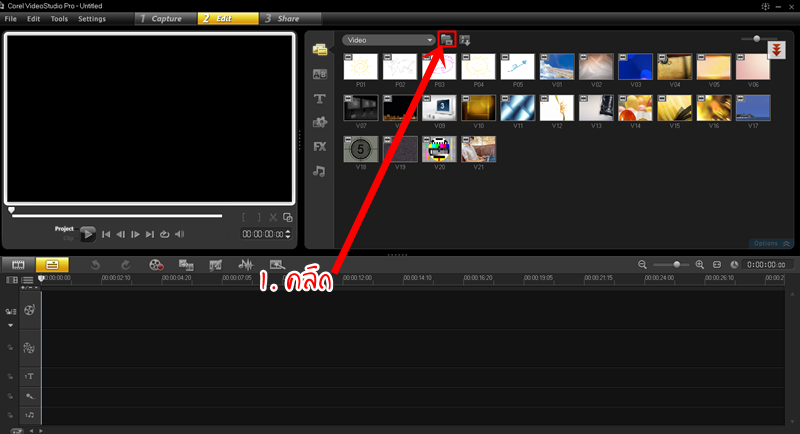Open the Video category dropdown

[x=388, y=40]
